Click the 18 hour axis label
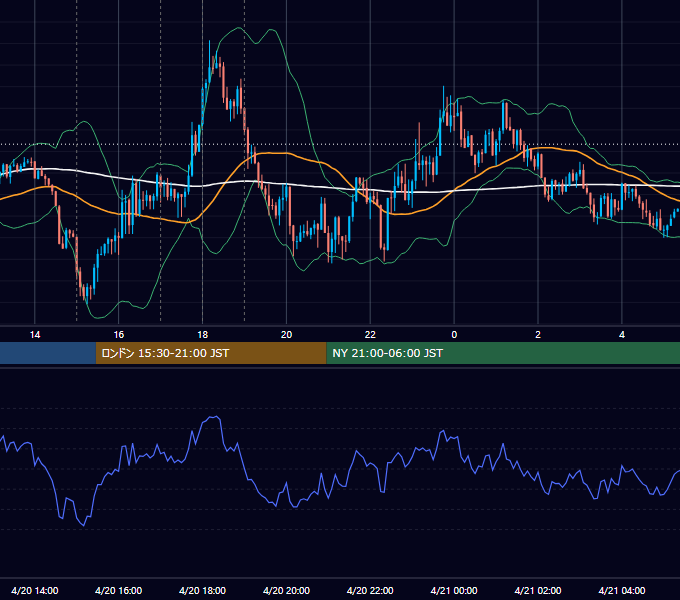This screenshot has height=600, width=680. coord(203,335)
